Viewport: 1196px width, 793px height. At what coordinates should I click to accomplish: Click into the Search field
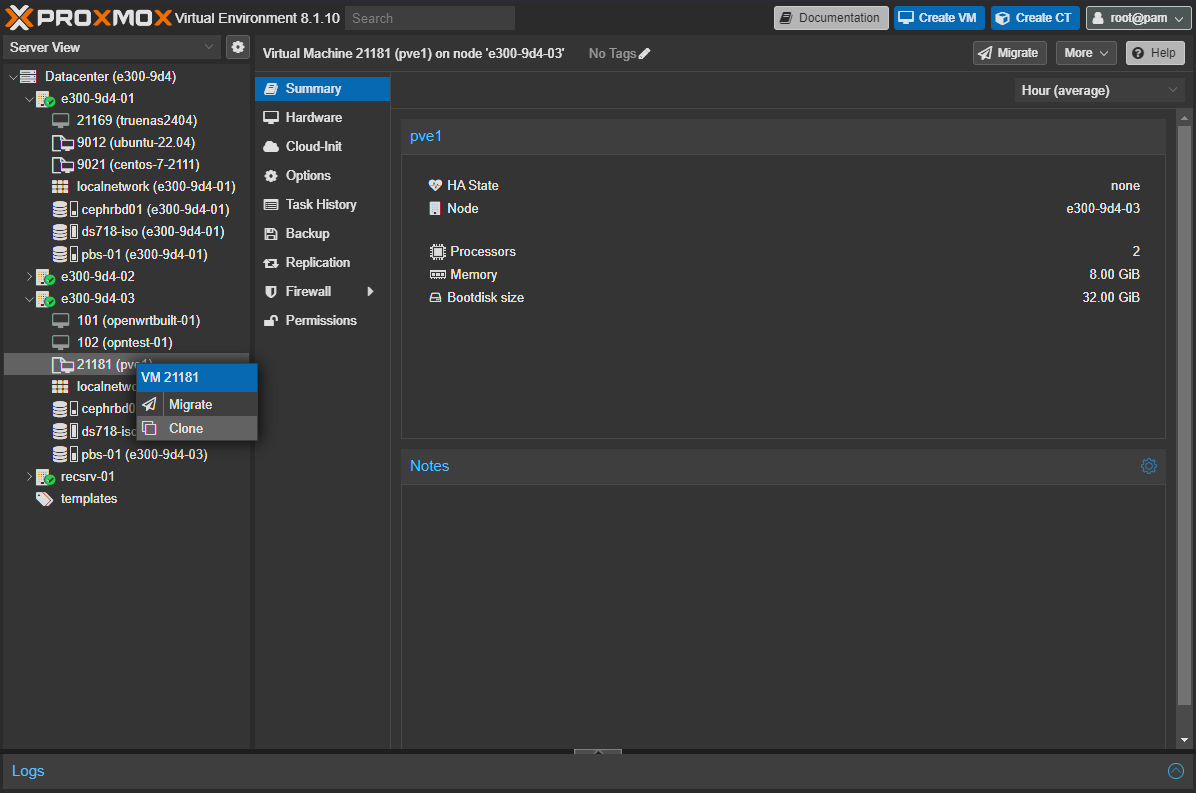point(430,18)
